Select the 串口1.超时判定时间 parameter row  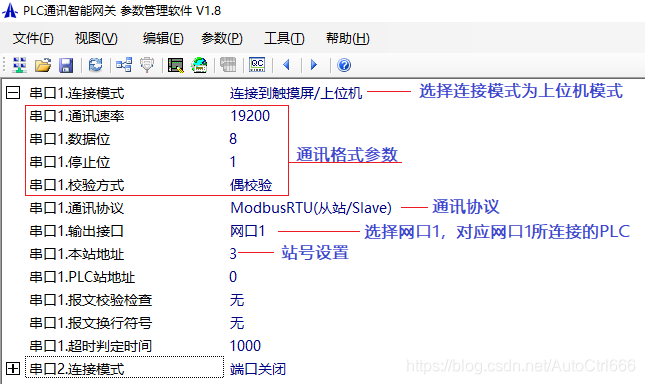(x=90, y=347)
